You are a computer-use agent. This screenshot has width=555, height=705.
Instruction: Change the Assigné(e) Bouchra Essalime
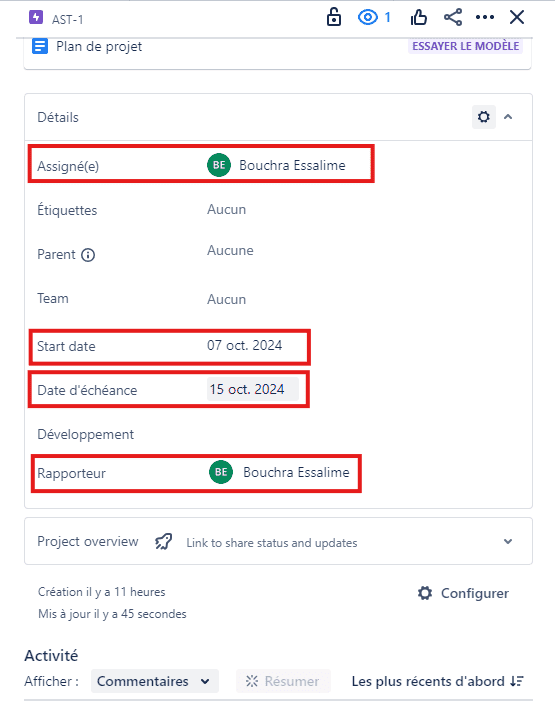276,165
